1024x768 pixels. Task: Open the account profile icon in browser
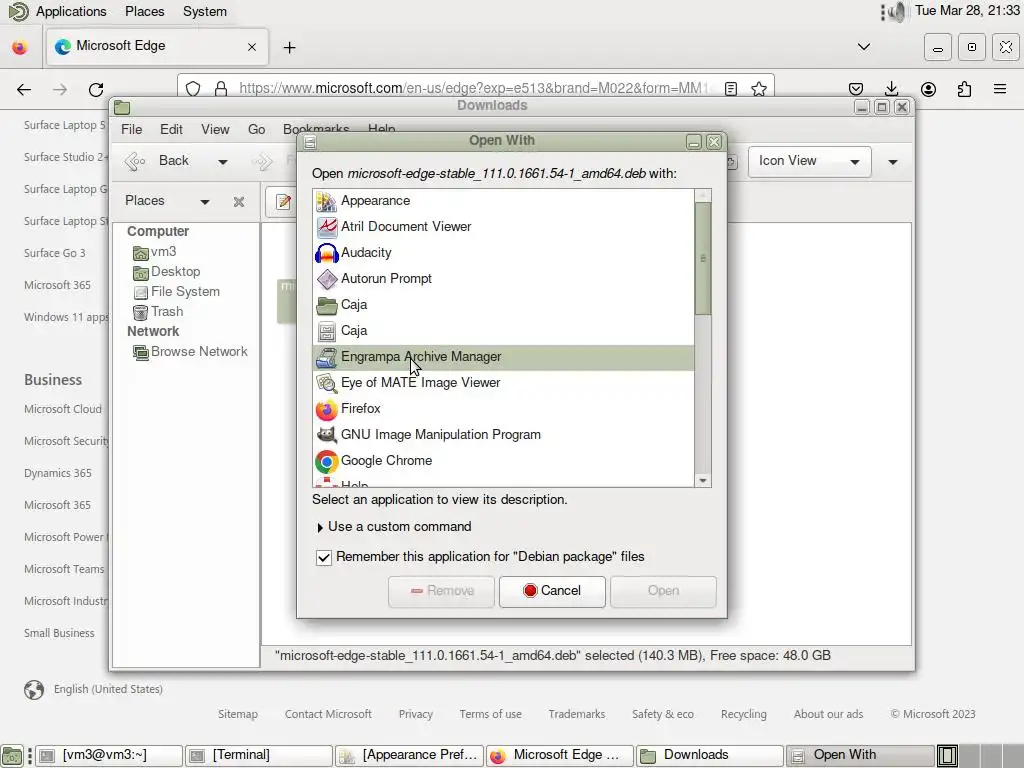928,89
